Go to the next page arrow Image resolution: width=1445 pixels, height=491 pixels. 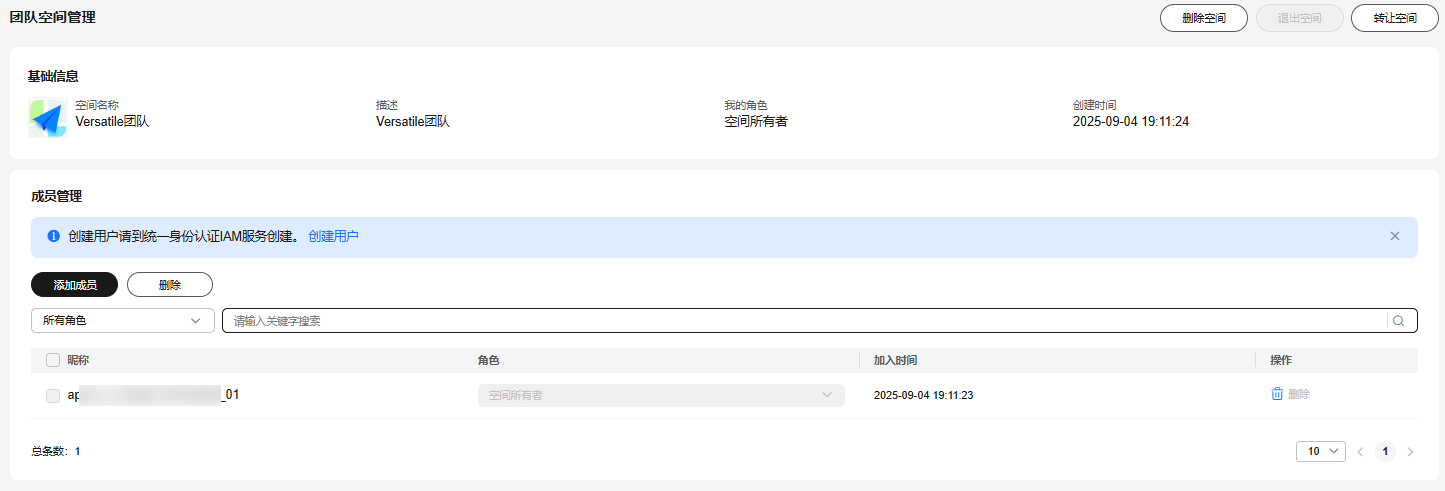[x=1410, y=452]
